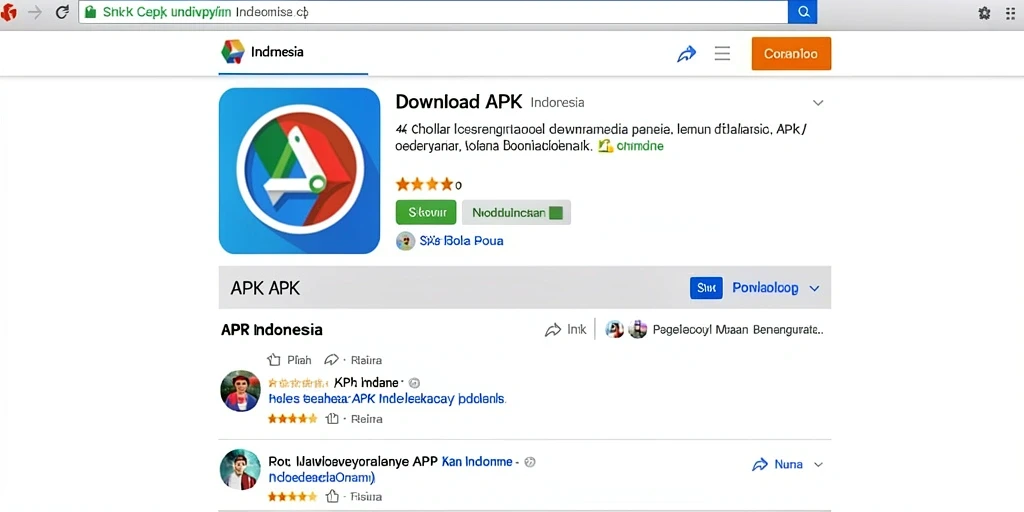Click the first review's blue text line

387,398
